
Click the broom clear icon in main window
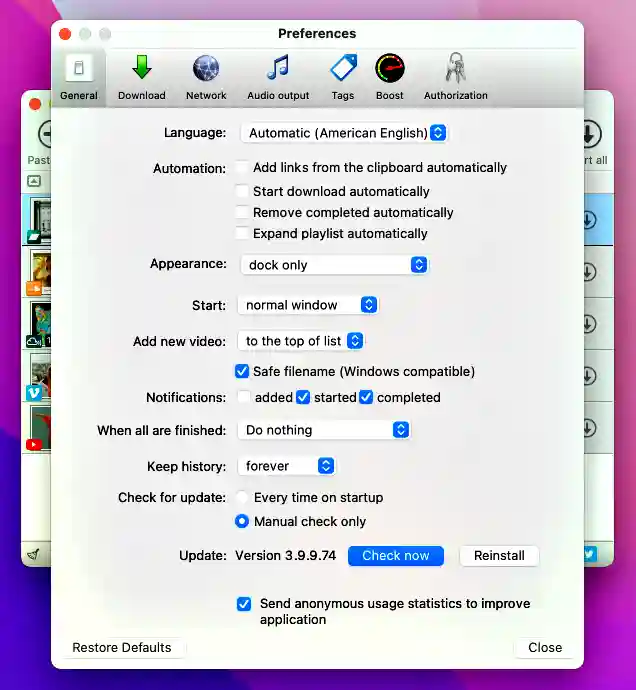coord(33,554)
